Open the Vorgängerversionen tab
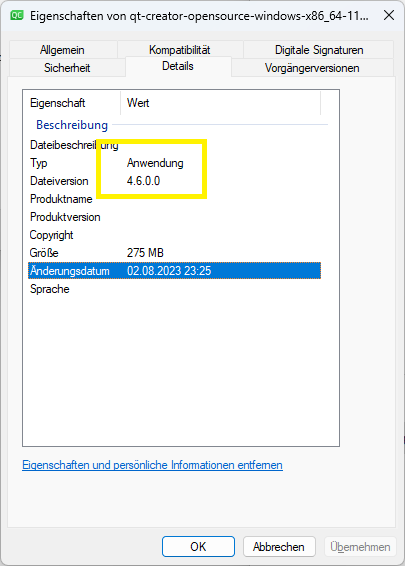 (x=312, y=68)
